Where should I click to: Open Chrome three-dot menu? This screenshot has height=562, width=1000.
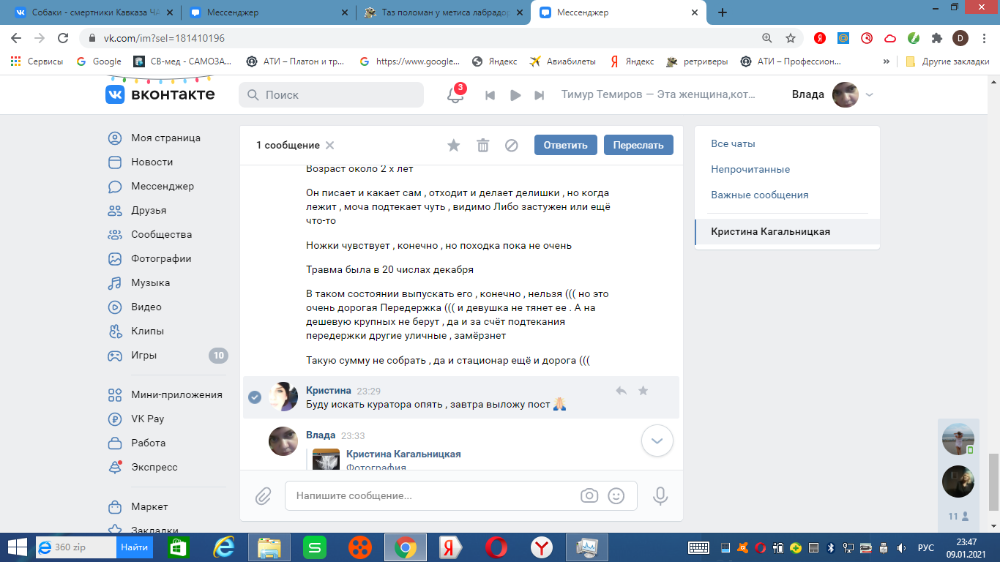pyautogui.click(x=984, y=38)
